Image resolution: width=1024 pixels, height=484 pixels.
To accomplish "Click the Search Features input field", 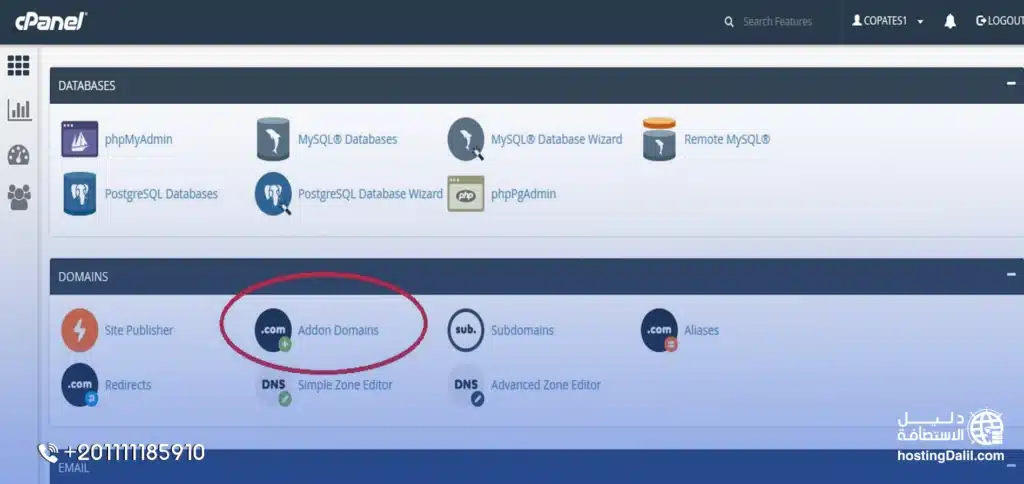I will (x=778, y=21).
